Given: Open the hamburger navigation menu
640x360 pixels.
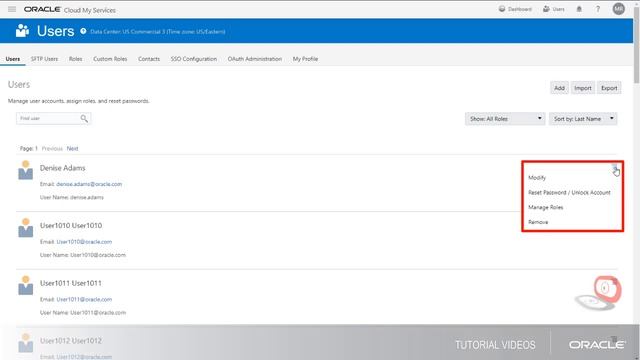Looking at the screenshot, I should (x=12, y=9).
